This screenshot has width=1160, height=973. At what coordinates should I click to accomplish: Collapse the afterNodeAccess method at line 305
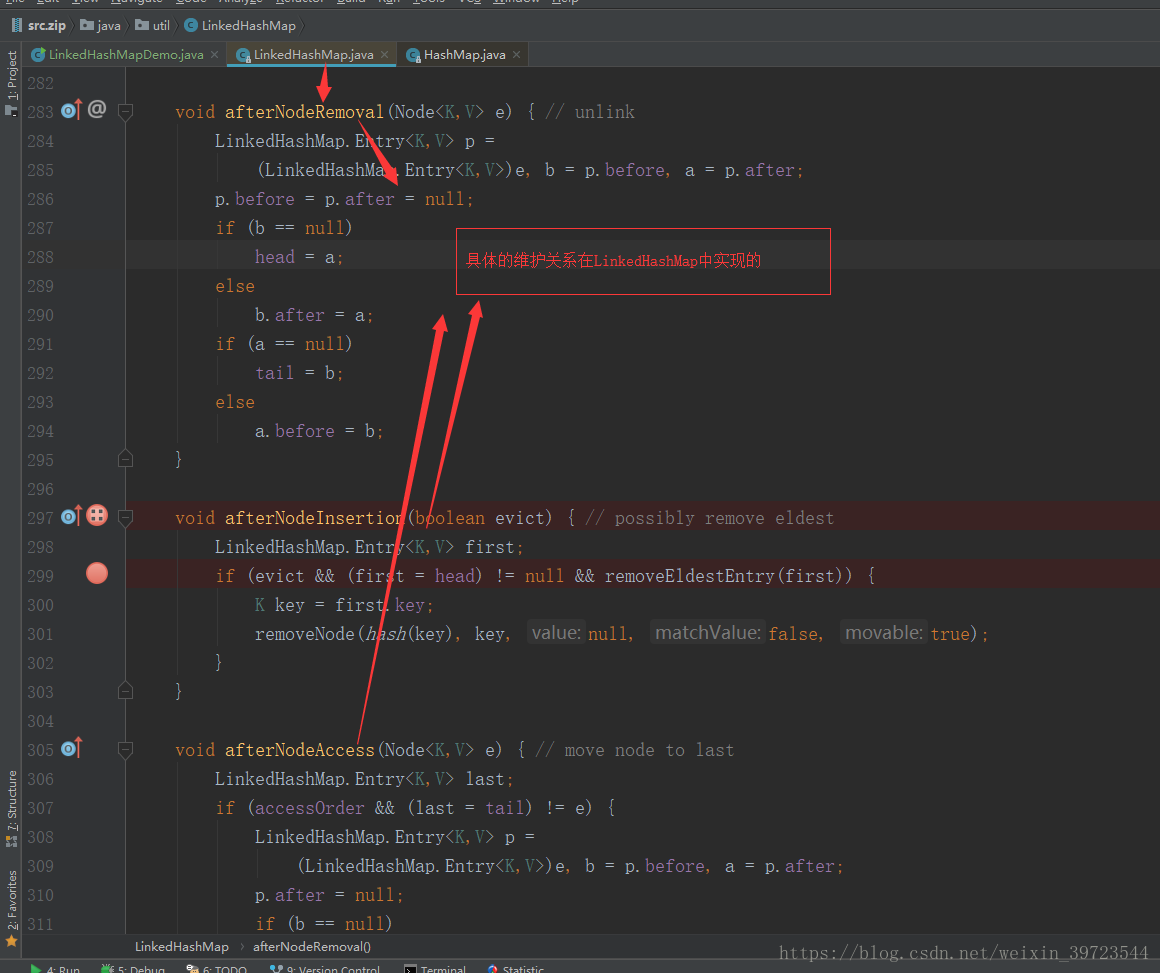point(126,750)
